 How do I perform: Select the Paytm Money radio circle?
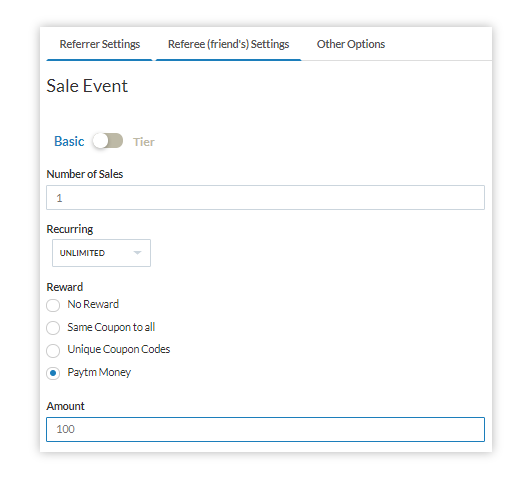click(53, 373)
